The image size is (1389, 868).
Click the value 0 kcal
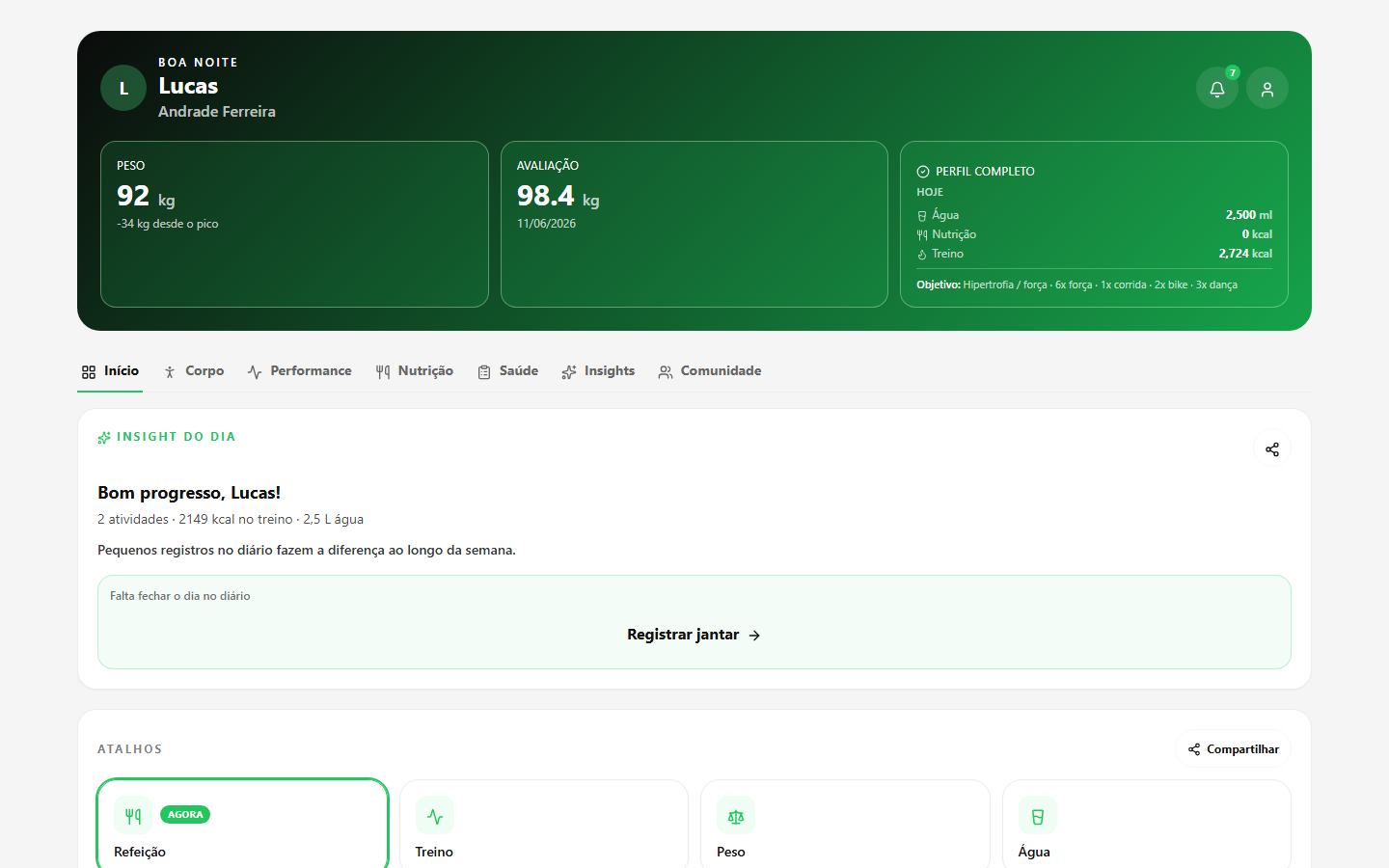click(1257, 234)
